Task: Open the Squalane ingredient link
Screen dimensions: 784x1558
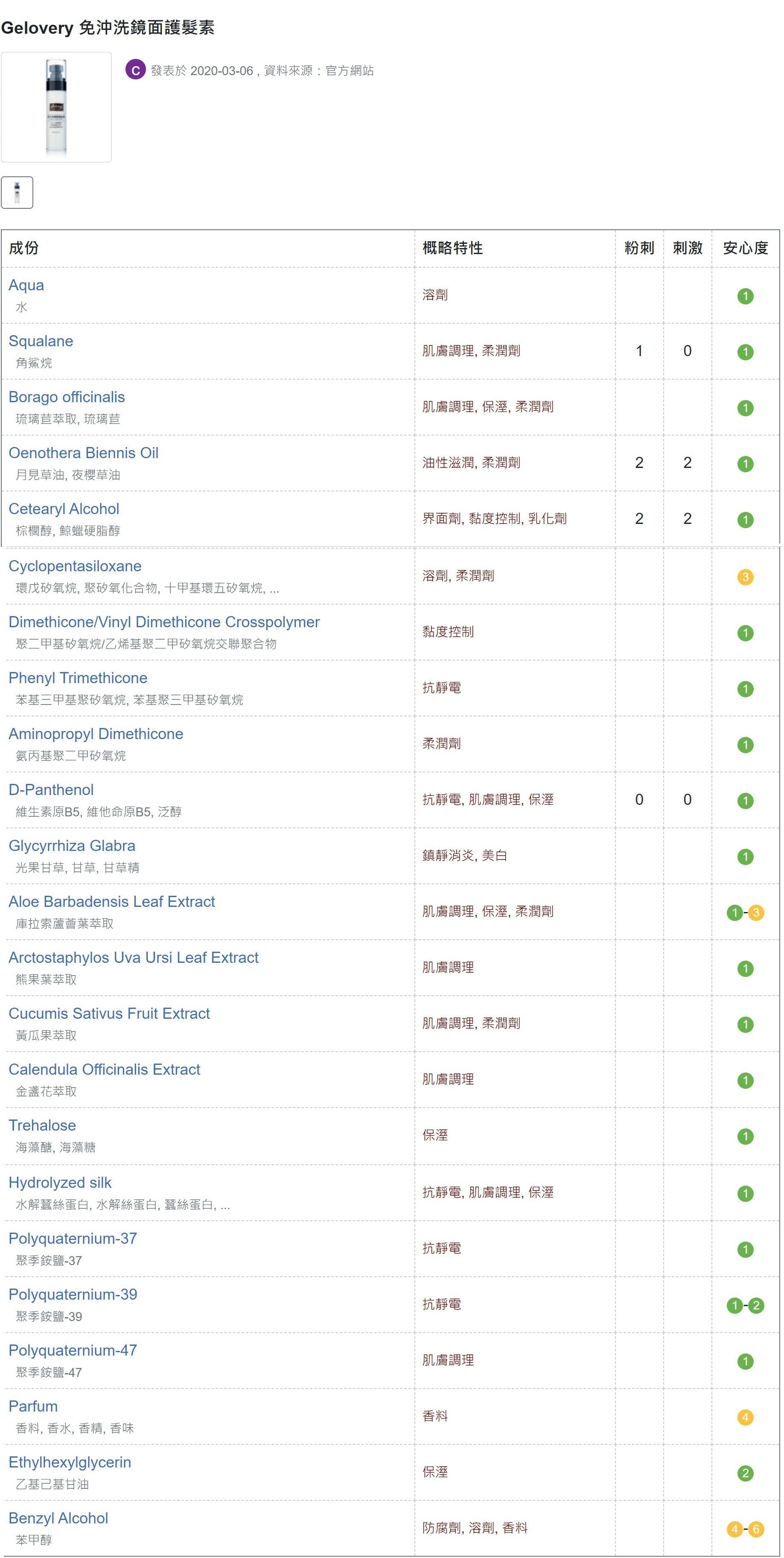Action: pos(41,342)
